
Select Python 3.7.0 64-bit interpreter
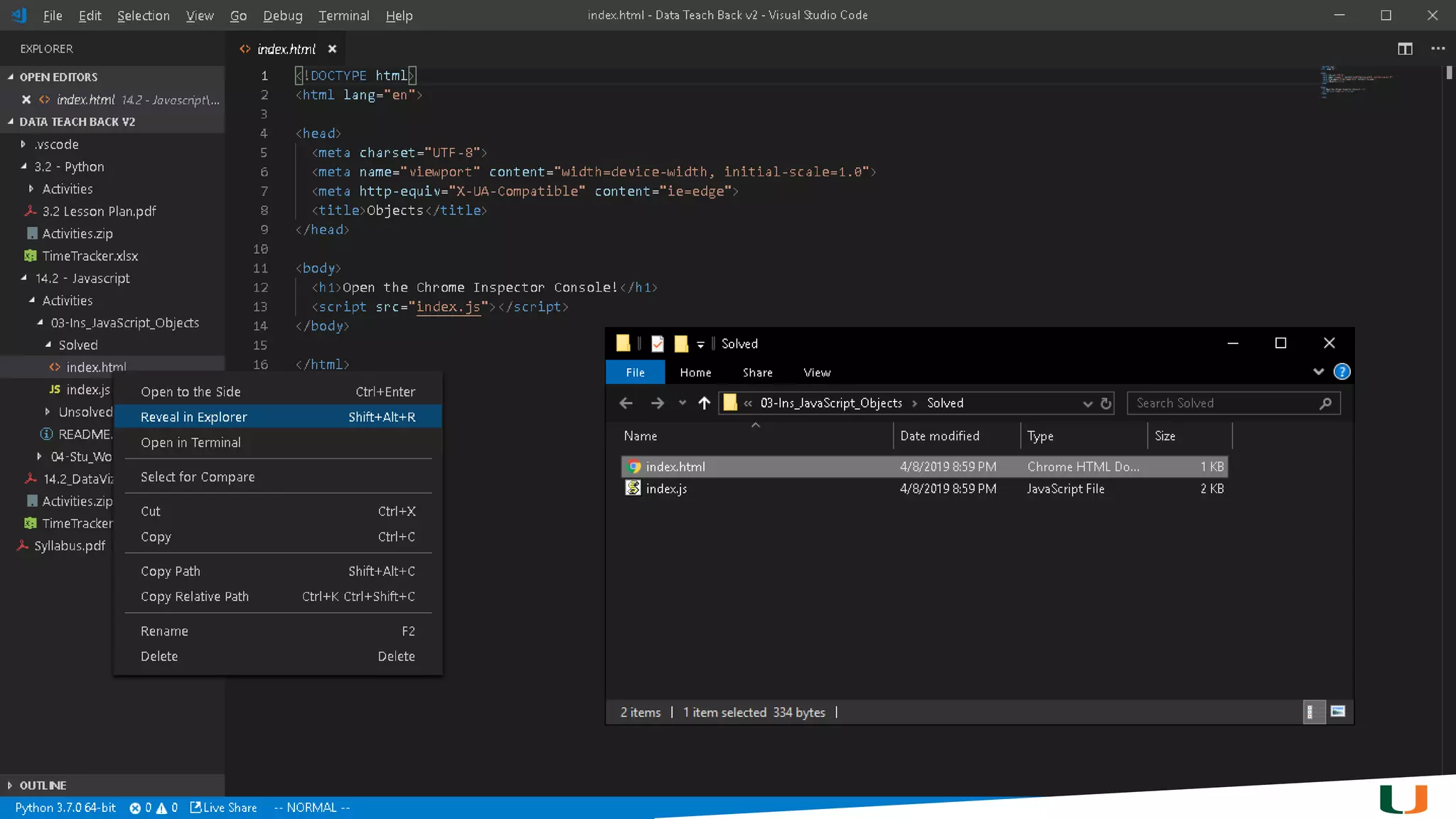[x=65, y=808]
